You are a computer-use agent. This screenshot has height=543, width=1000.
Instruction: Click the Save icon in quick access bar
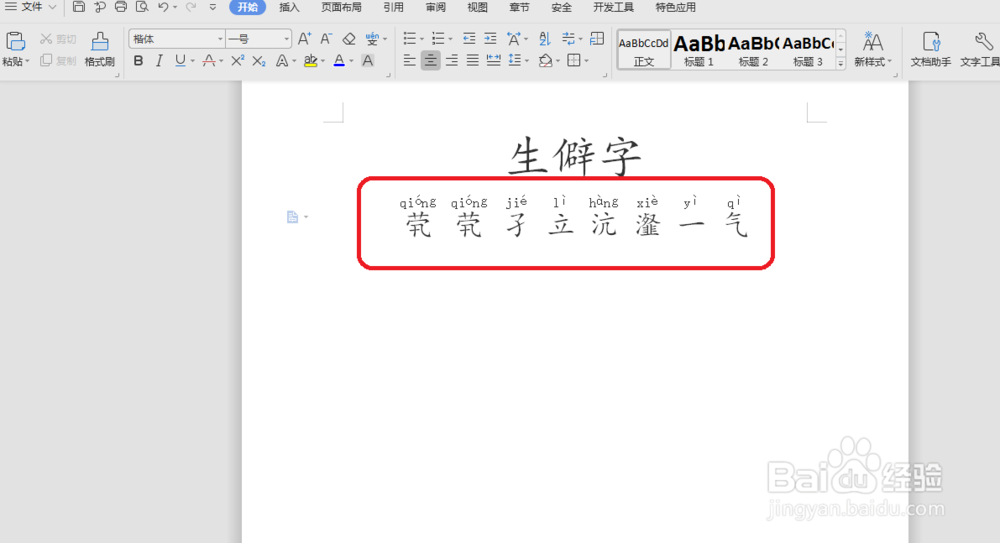pyautogui.click(x=78, y=7)
